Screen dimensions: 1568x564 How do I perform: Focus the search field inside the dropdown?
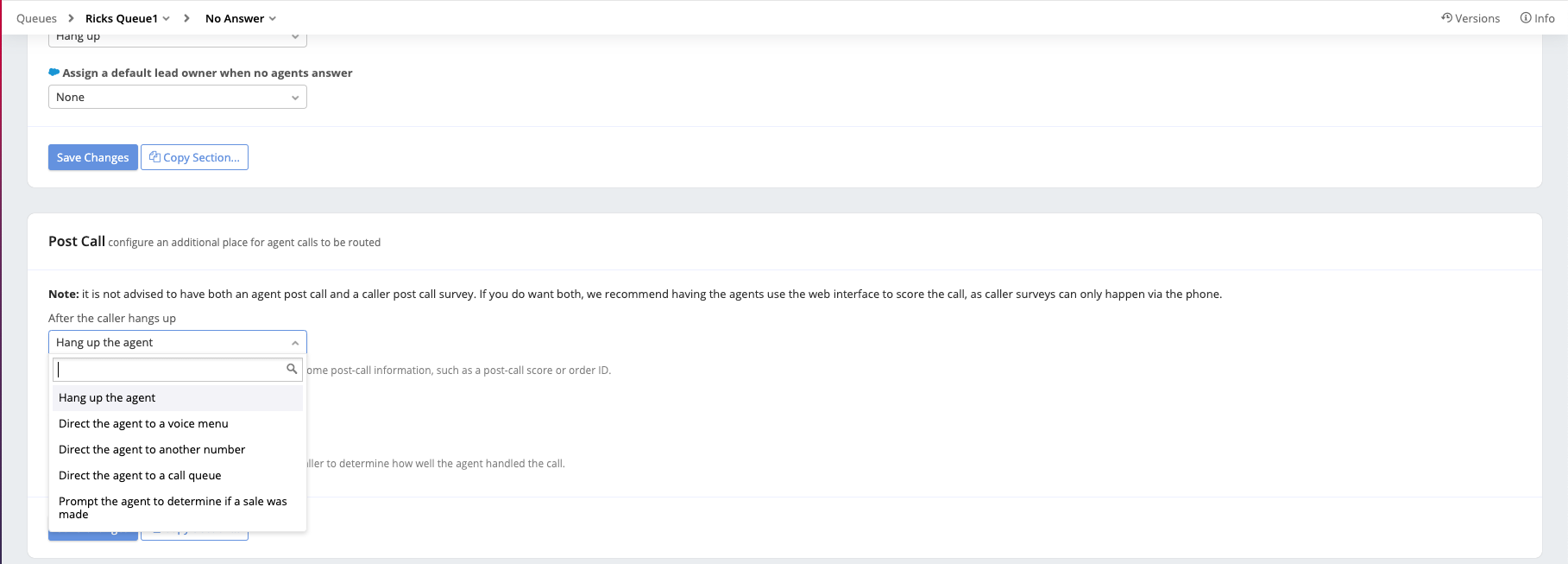(169, 370)
